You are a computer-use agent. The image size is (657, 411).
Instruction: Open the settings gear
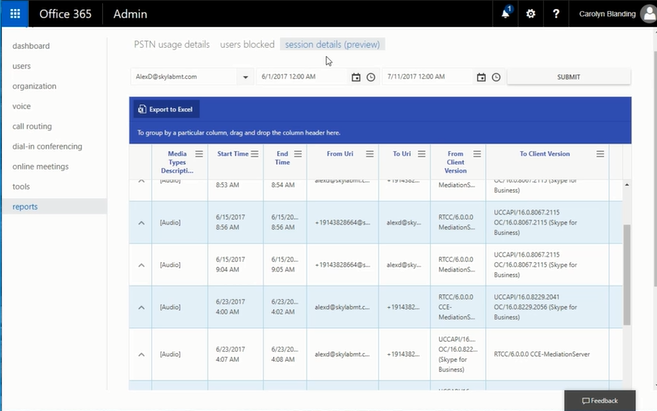[530, 14]
